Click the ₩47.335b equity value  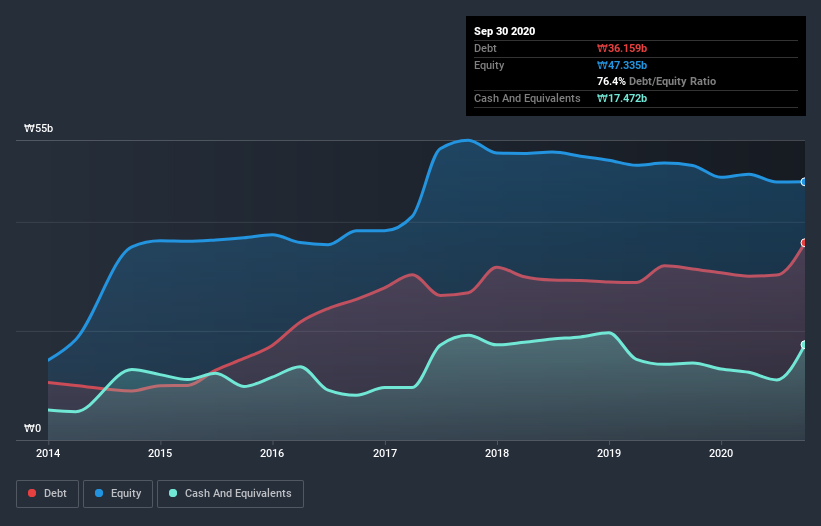point(622,65)
